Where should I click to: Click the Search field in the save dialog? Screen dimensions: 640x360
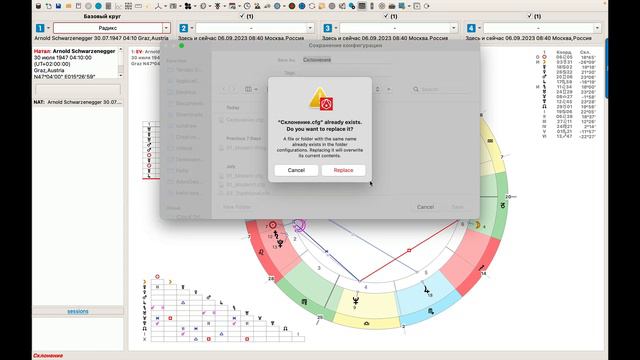pos(441,89)
